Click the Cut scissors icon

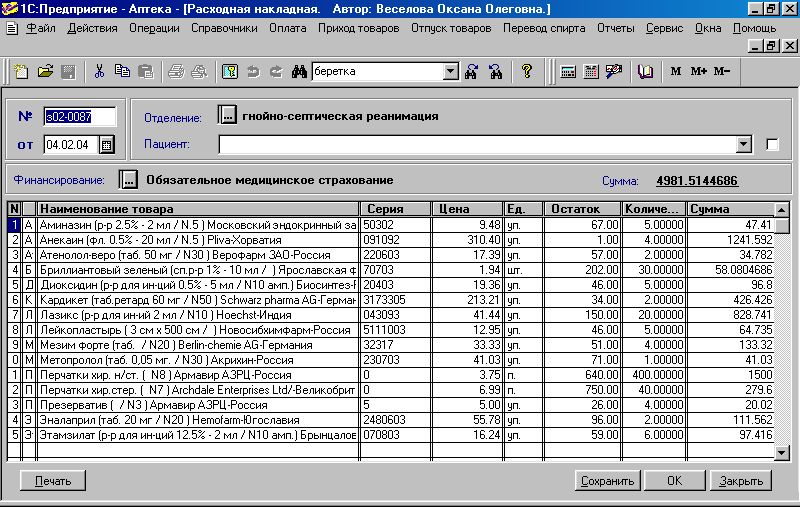(x=99, y=71)
